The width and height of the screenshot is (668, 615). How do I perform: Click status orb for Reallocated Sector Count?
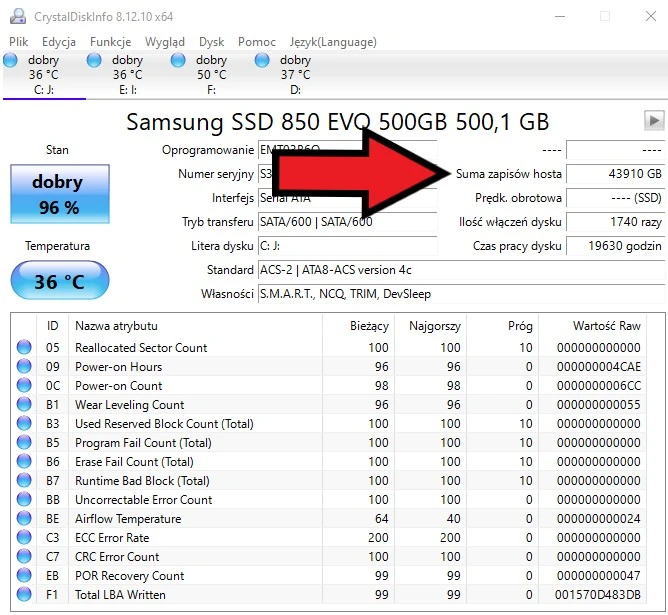(x=24, y=348)
